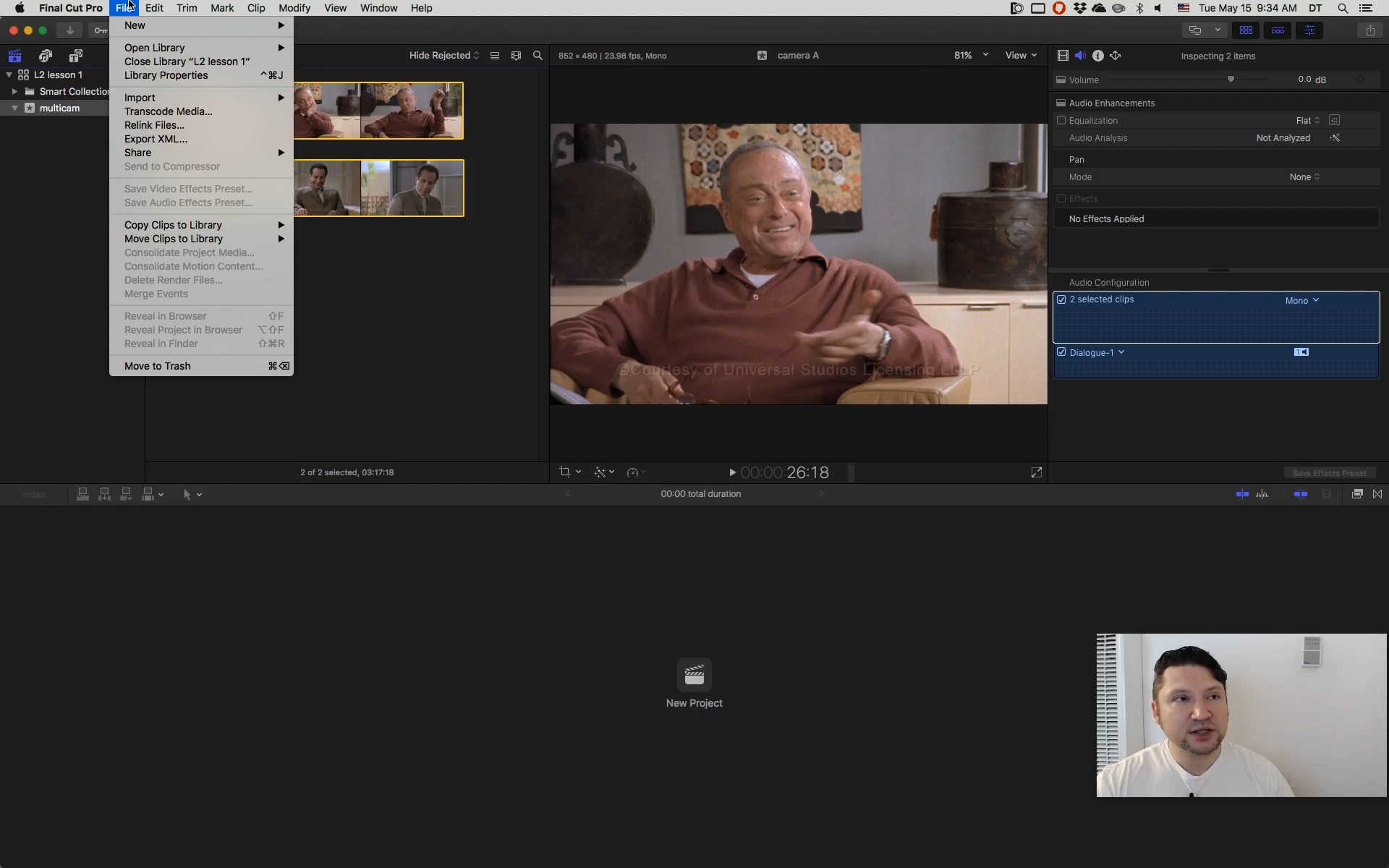Open the info inspector icon
The height and width of the screenshot is (868, 1389).
pos(1097,56)
